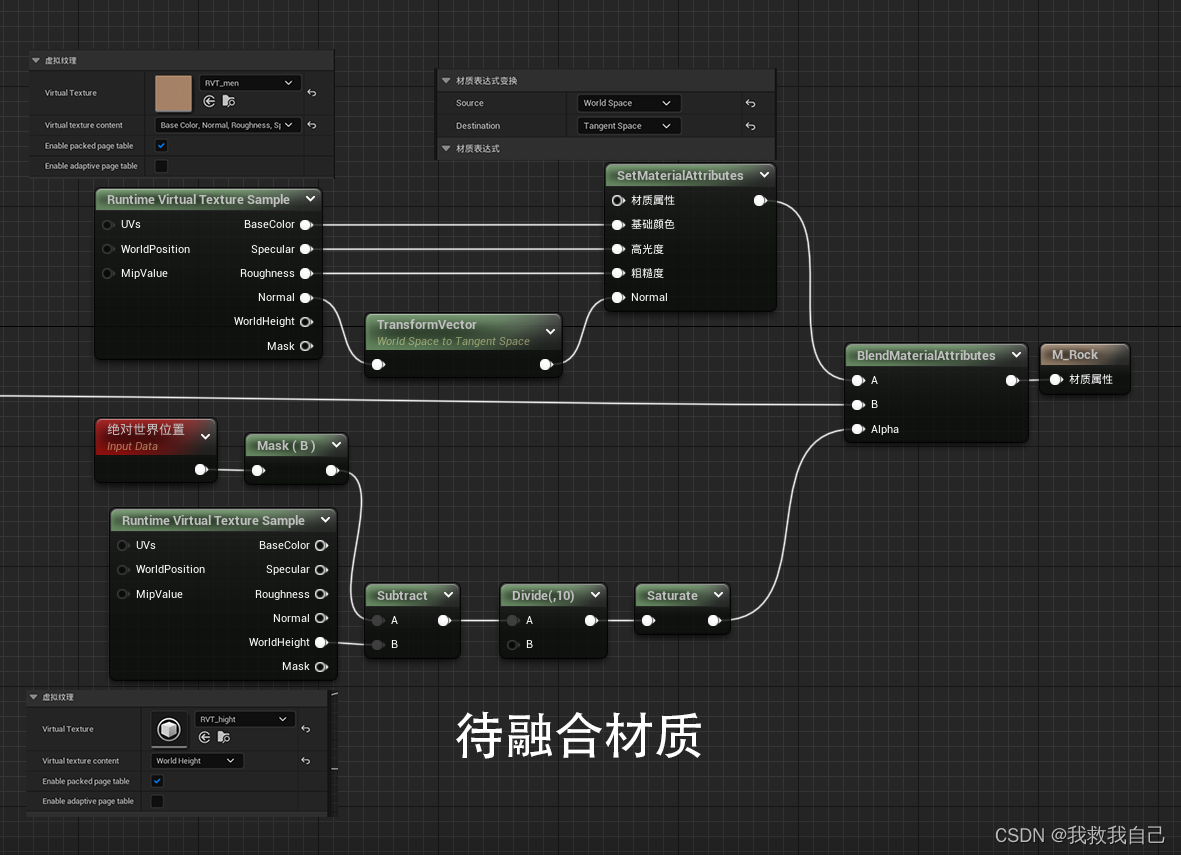Collapse the 材质表达式变换 section header
Viewport: 1181px width, 855px height.
pos(447,81)
